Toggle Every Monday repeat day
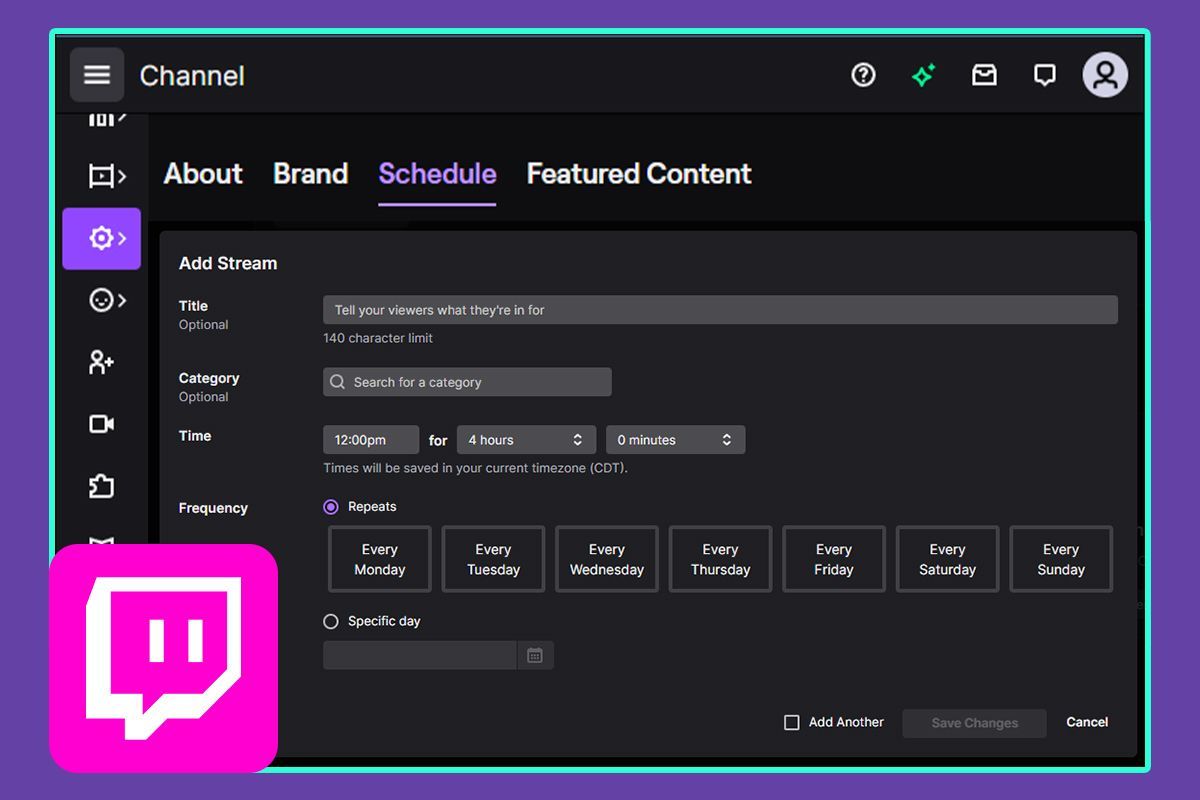The image size is (1200, 800). pos(380,559)
